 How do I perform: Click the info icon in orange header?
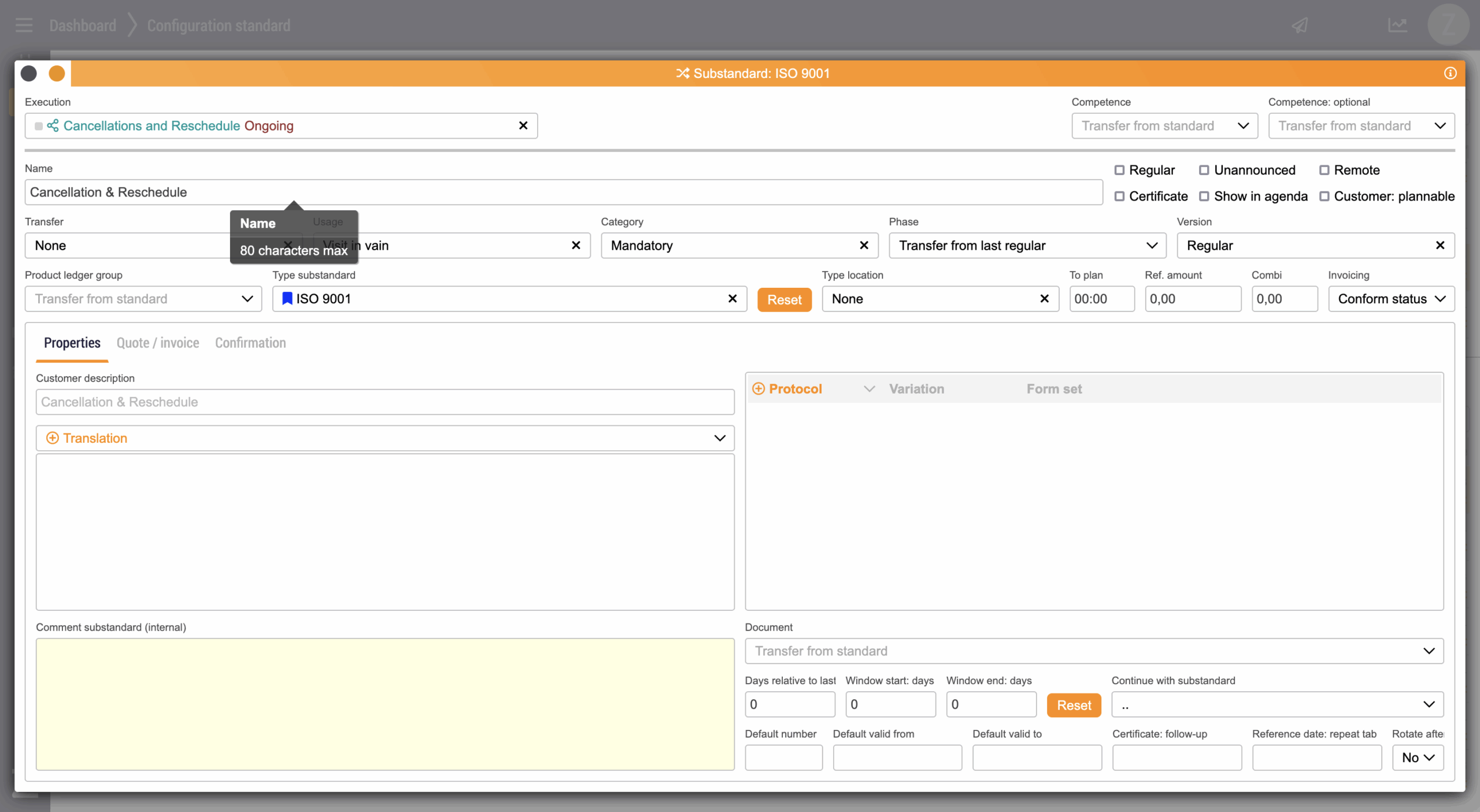[x=1450, y=73]
